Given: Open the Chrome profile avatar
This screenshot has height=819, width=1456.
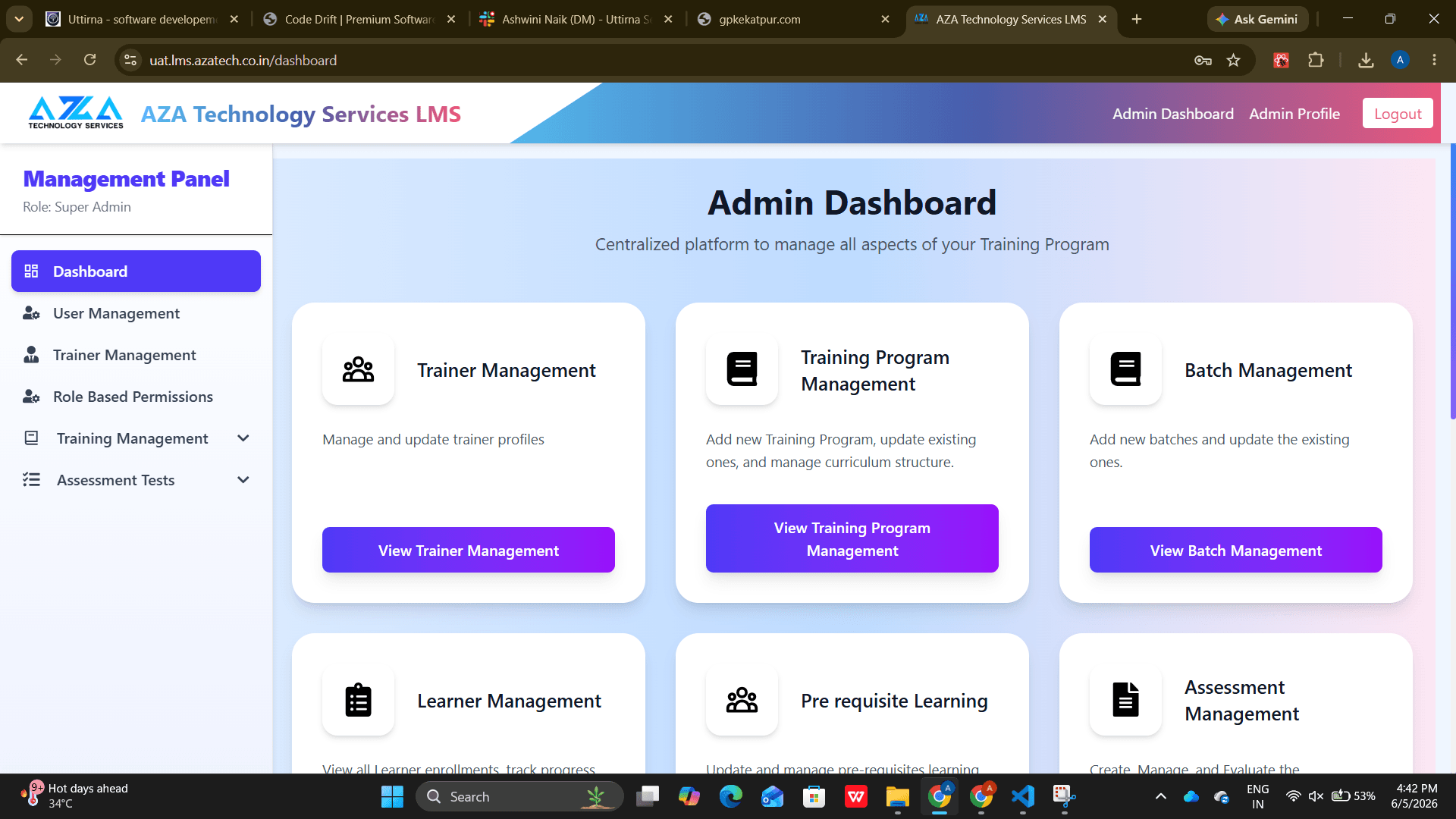Looking at the screenshot, I should 1400,61.
